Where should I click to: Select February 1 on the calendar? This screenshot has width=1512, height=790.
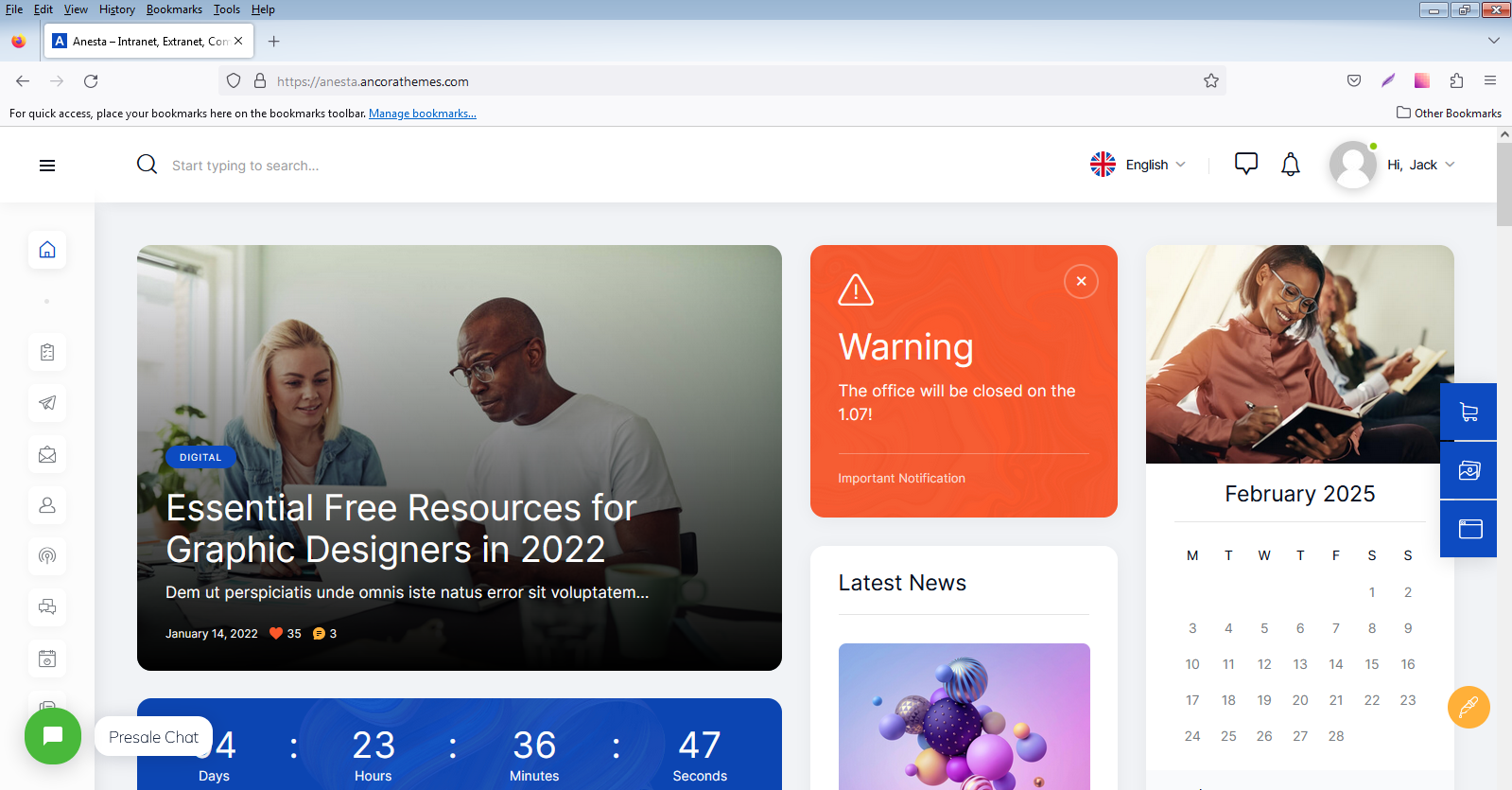[1372, 592]
